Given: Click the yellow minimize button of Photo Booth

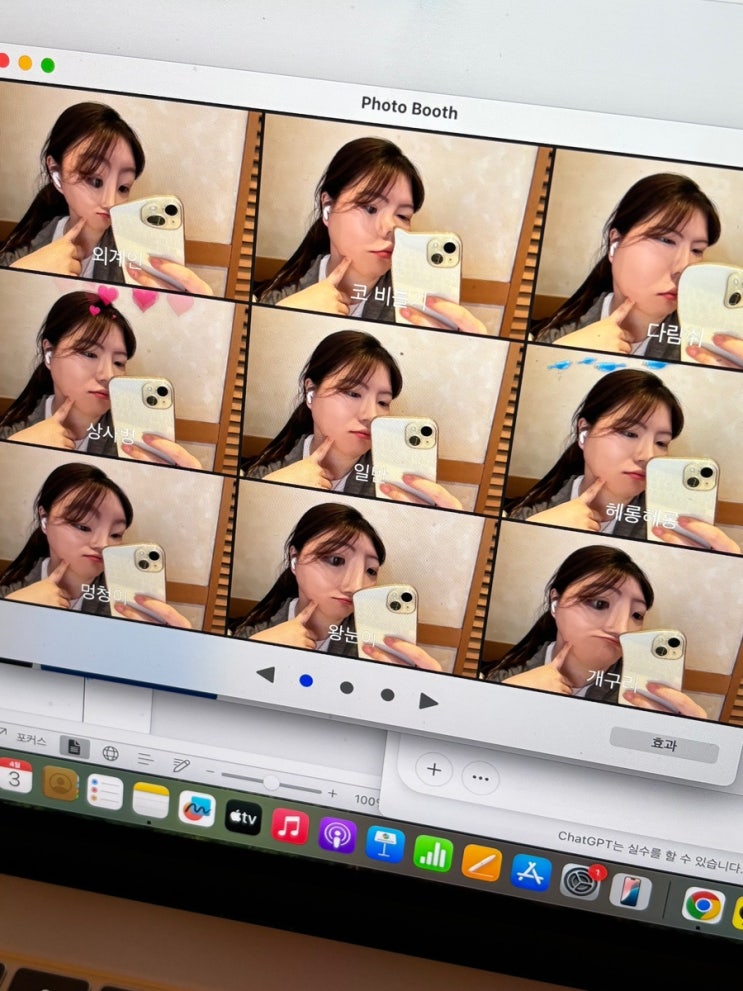Looking at the screenshot, I should tap(25, 63).
